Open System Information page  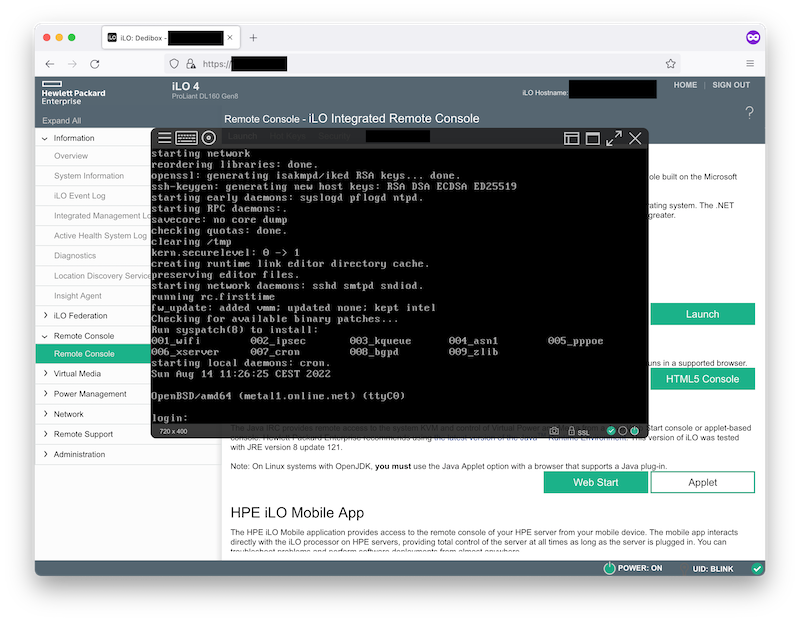pos(89,176)
